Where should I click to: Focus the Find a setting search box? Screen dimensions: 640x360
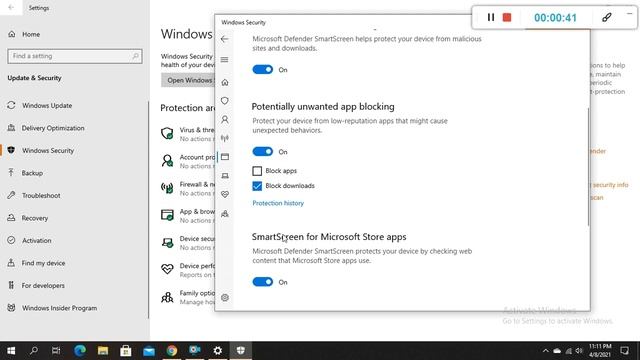click(x=75, y=56)
